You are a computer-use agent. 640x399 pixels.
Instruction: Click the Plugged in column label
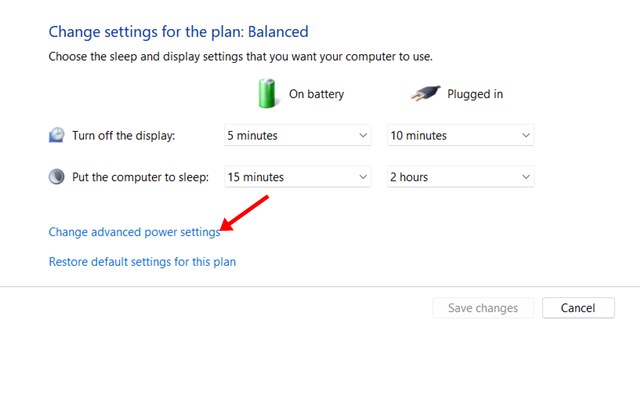475,94
